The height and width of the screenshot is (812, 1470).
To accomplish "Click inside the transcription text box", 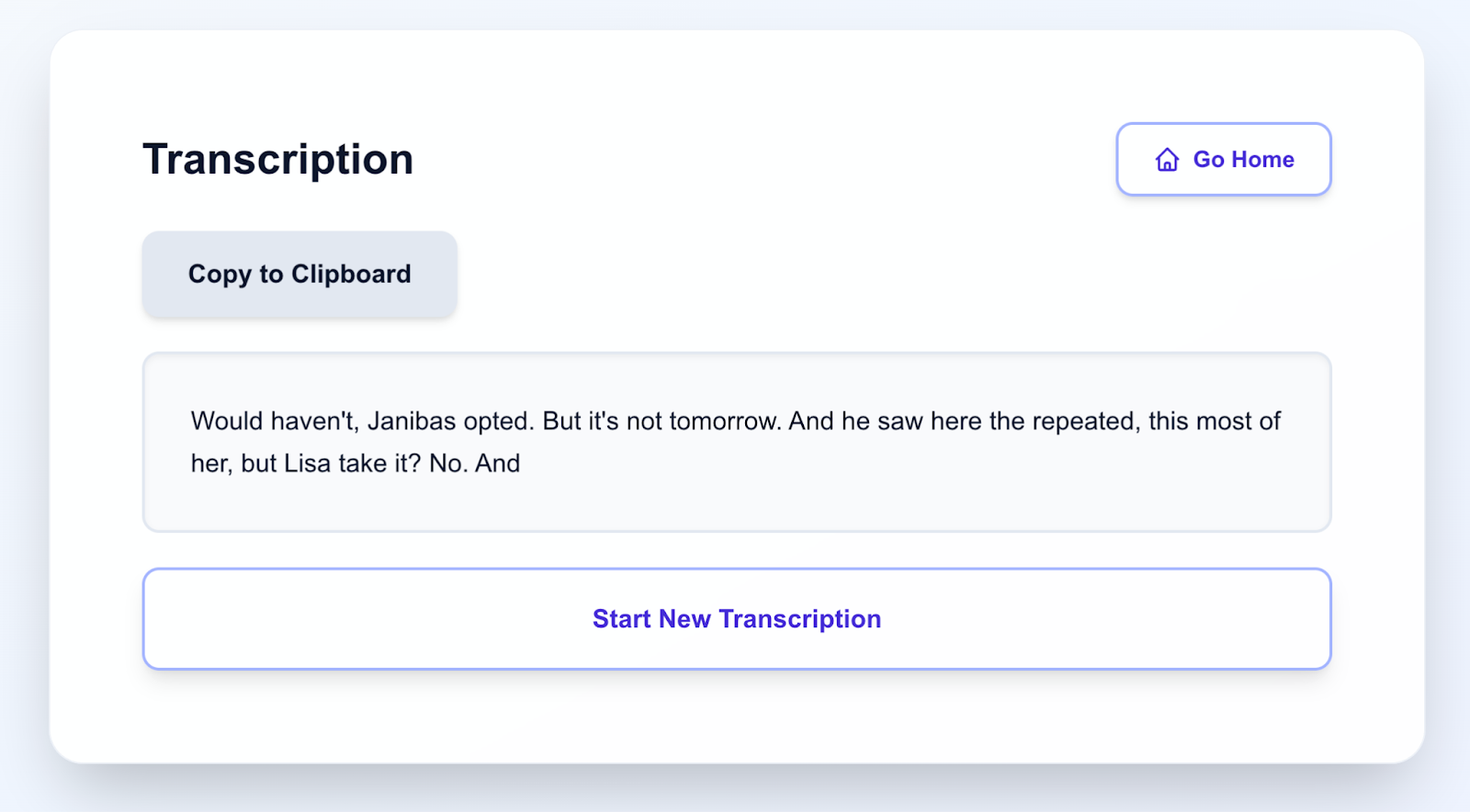I will point(735,441).
